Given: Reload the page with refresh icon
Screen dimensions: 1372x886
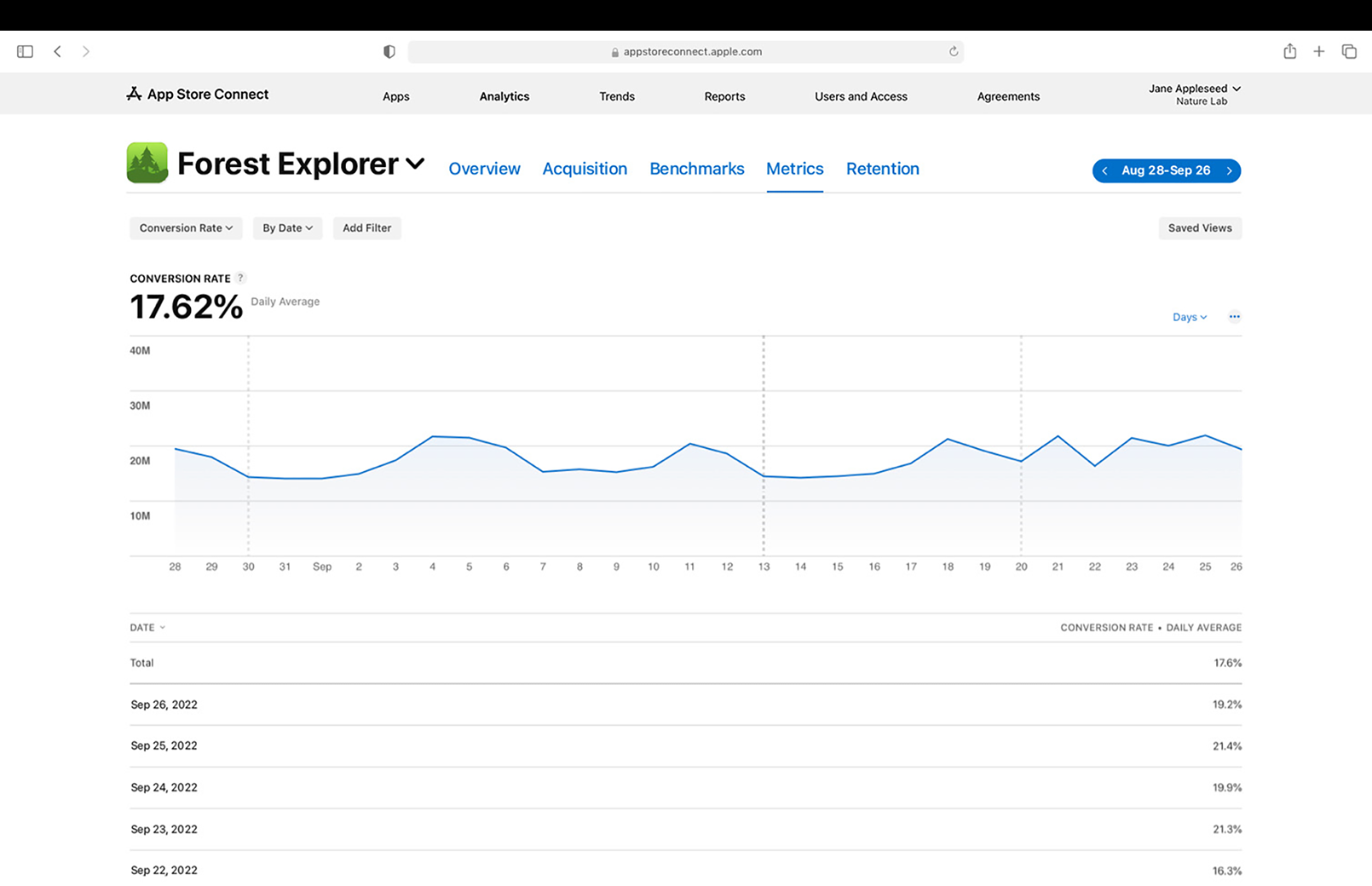Looking at the screenshot, I should point(954,52).
